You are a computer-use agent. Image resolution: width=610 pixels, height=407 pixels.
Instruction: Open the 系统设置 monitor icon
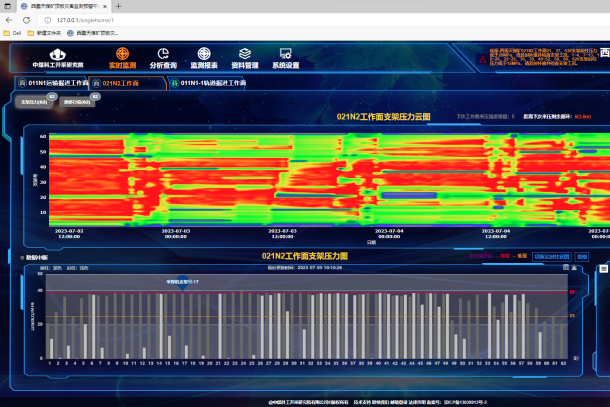click(x=285, y=54)
